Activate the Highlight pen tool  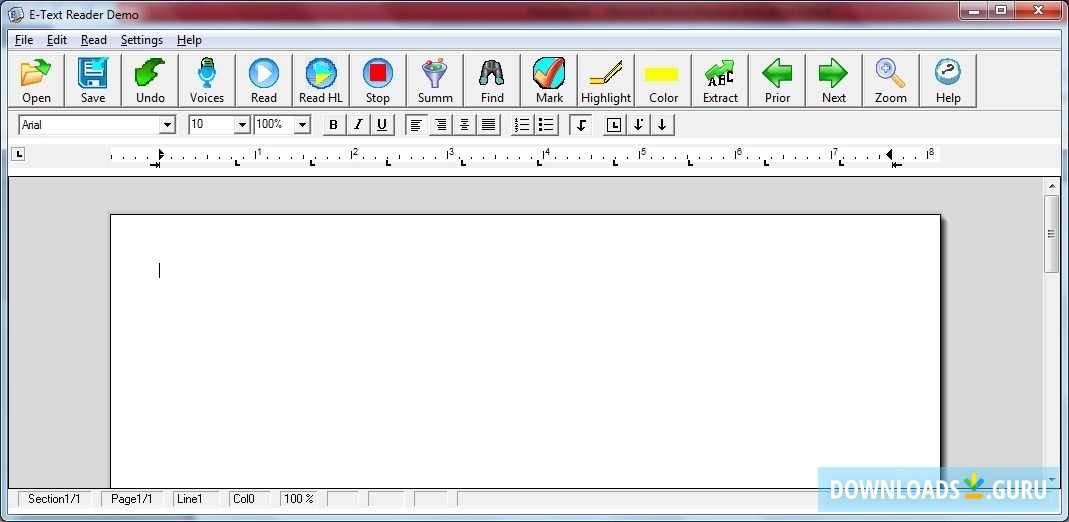click(x=606, y=80)
